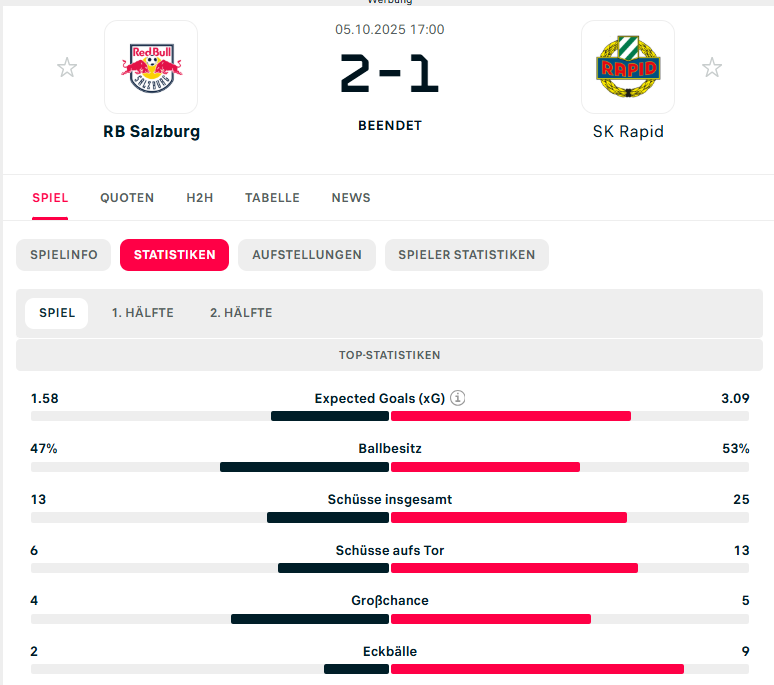Show statistics for 1. Hälfte
Viewport: 774px width, 685px height.
coord(143,313)
